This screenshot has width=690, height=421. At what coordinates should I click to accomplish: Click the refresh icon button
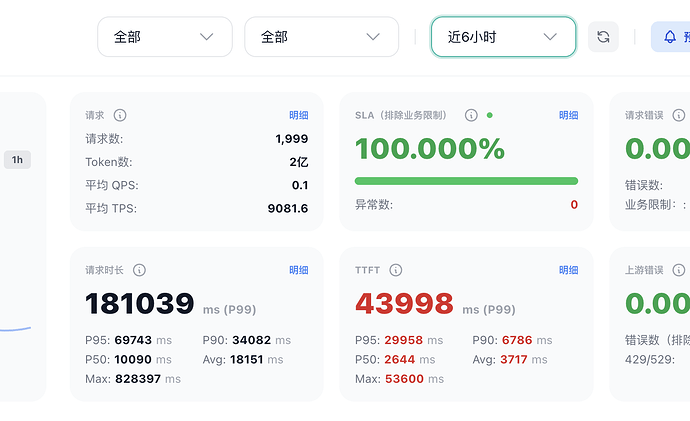point(603,37)
